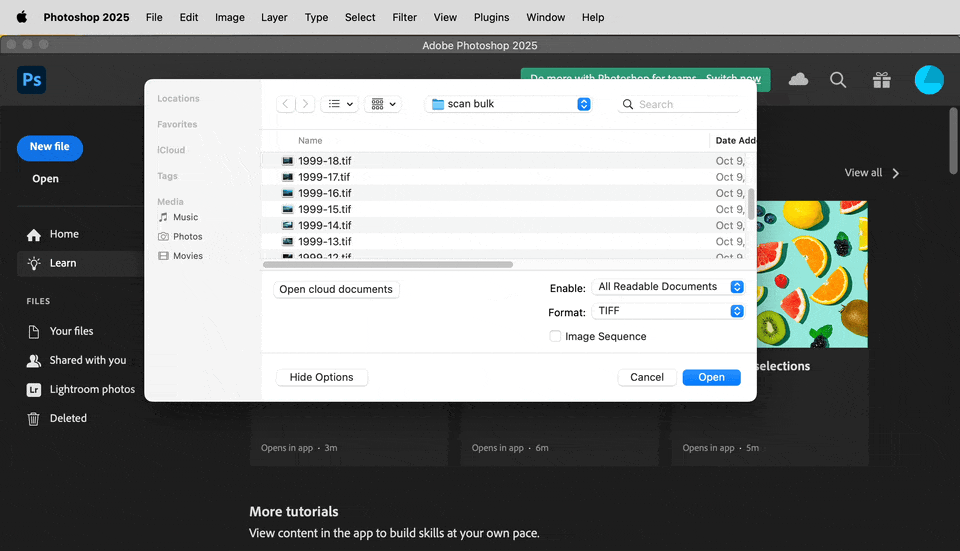Cancel the open file dialog
This screenshot has height=551, width=960.
point(647,377)
